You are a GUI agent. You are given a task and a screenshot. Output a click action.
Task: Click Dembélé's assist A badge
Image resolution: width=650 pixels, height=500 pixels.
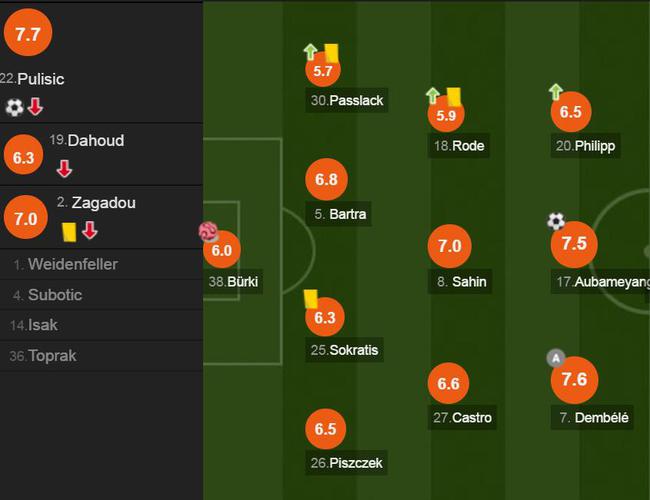[x=555, y=358]
